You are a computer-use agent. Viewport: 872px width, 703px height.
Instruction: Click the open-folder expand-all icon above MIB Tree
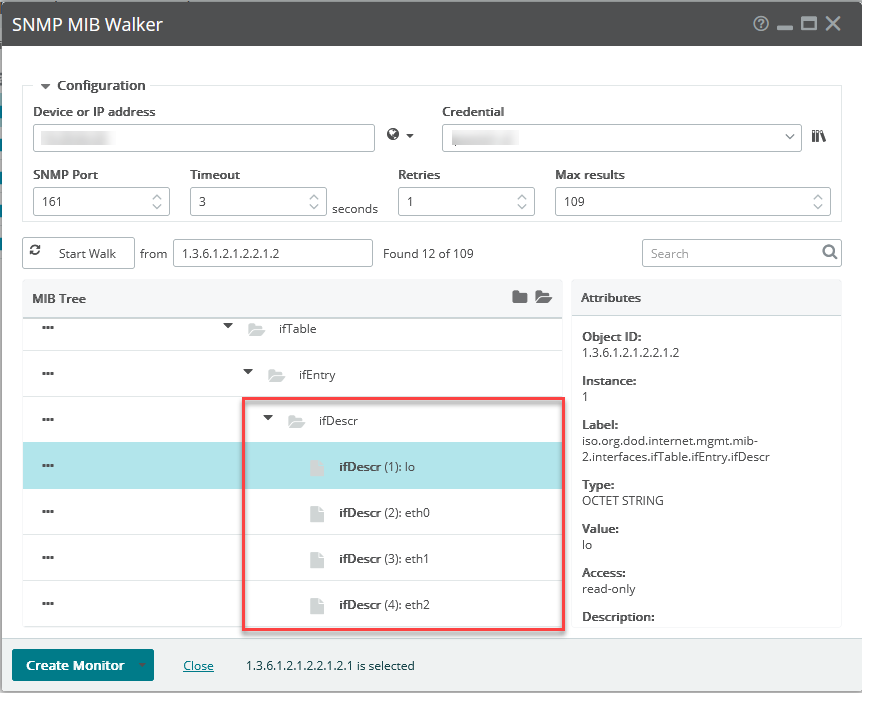(543, 297)
